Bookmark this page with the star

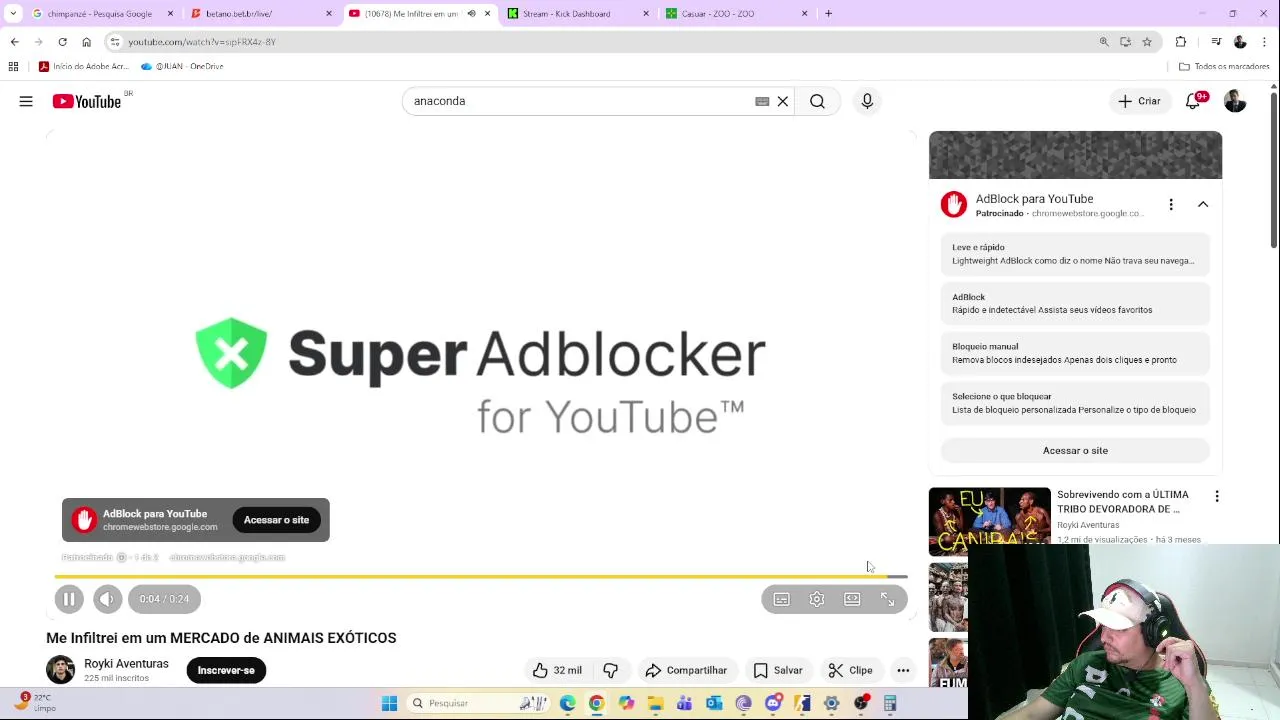pos(1147,42)
